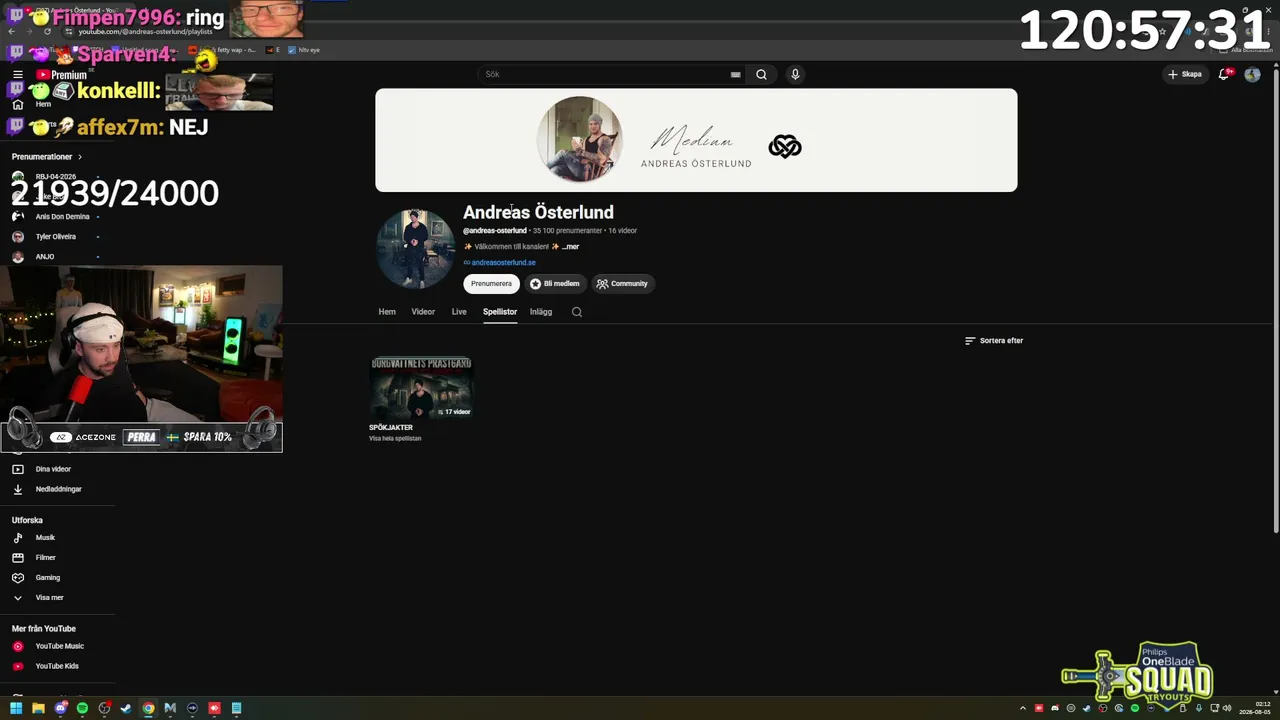Open Tyler Oliveira subscription channel
Screen dimensions: 1280x720
(54, 237)
